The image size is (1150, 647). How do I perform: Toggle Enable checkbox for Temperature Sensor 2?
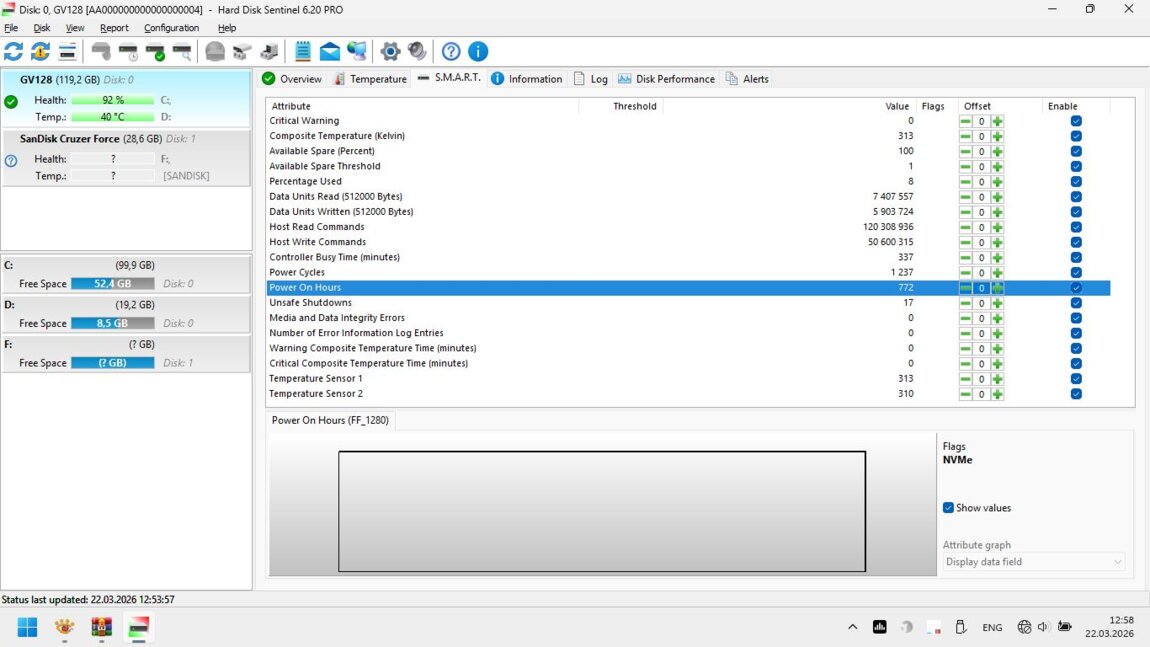pos(1076,394)
